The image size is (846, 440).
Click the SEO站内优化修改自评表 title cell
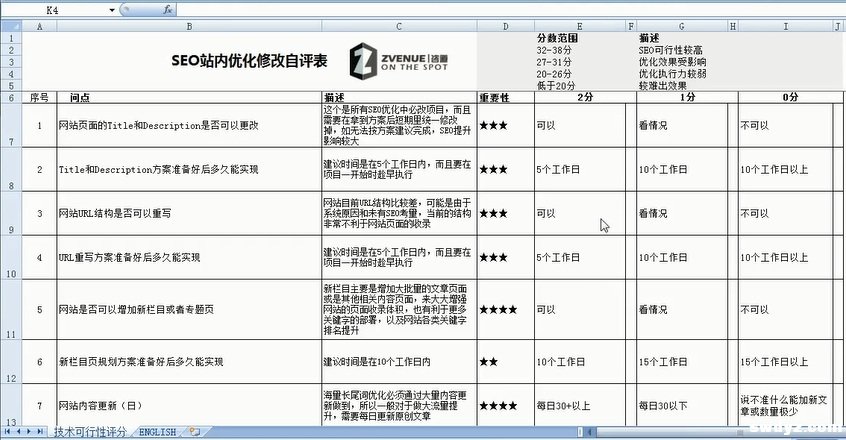[248, 61]
